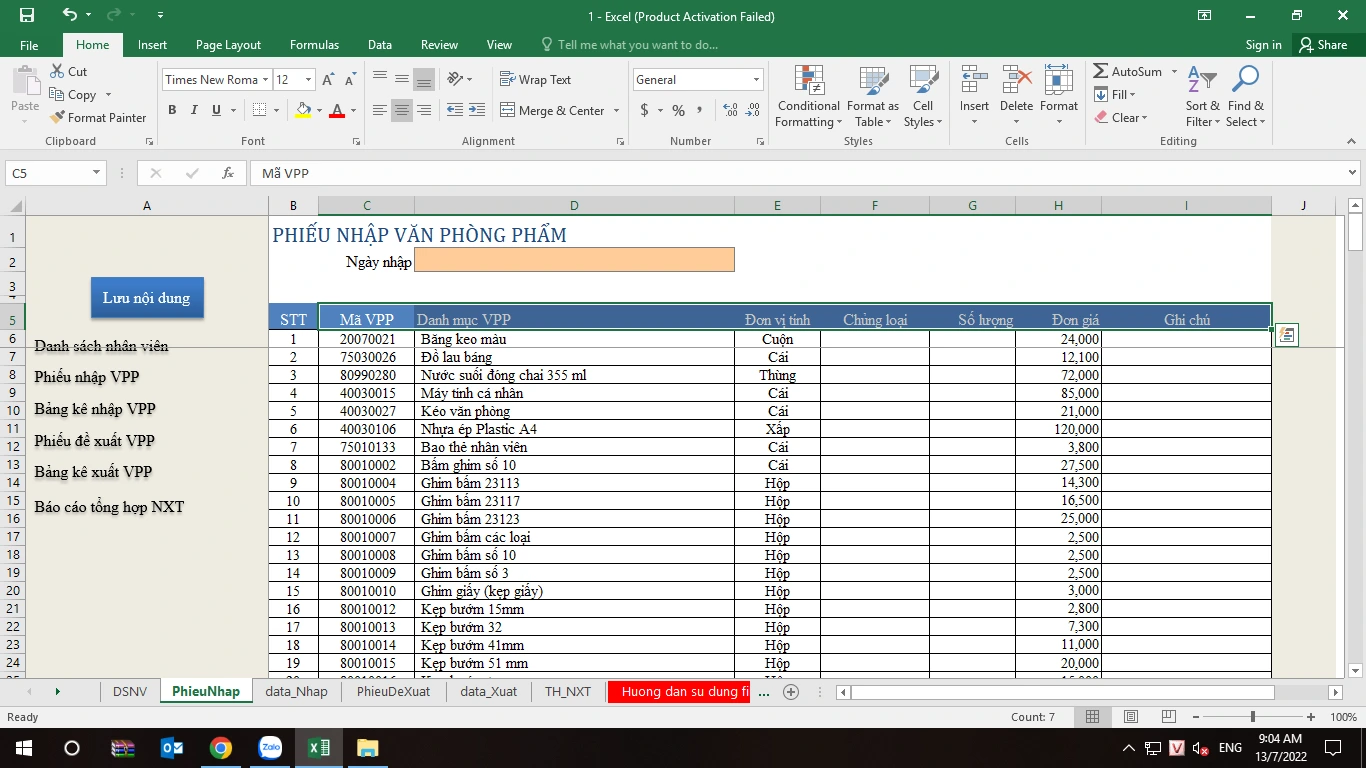This screenshot has width=1366, height=768.
Task: Apply the percent style format
Action: click(679, 110)
